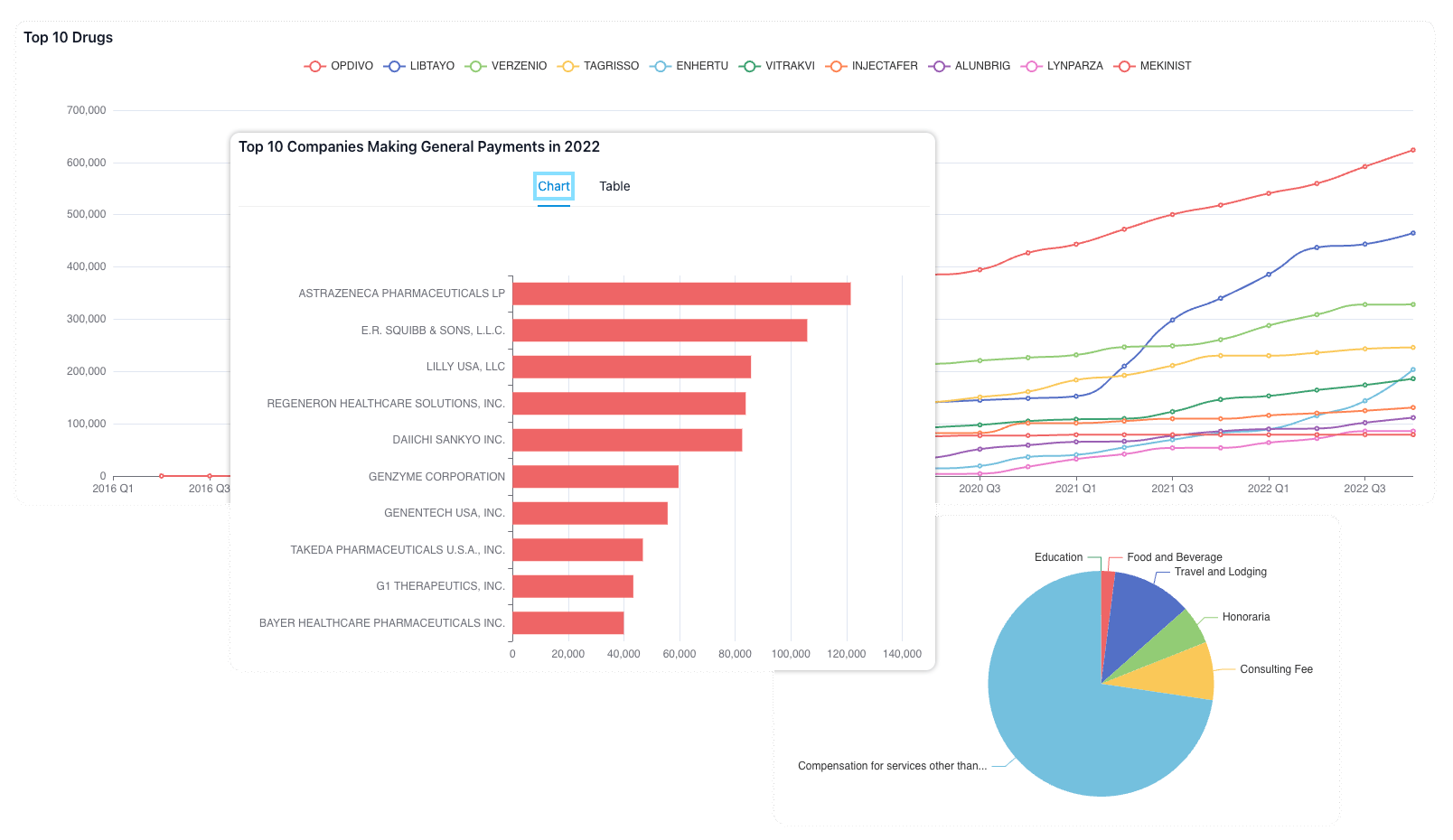
Task: Click the GENZYME CORPORATION axis label
Action: point(436,477)
